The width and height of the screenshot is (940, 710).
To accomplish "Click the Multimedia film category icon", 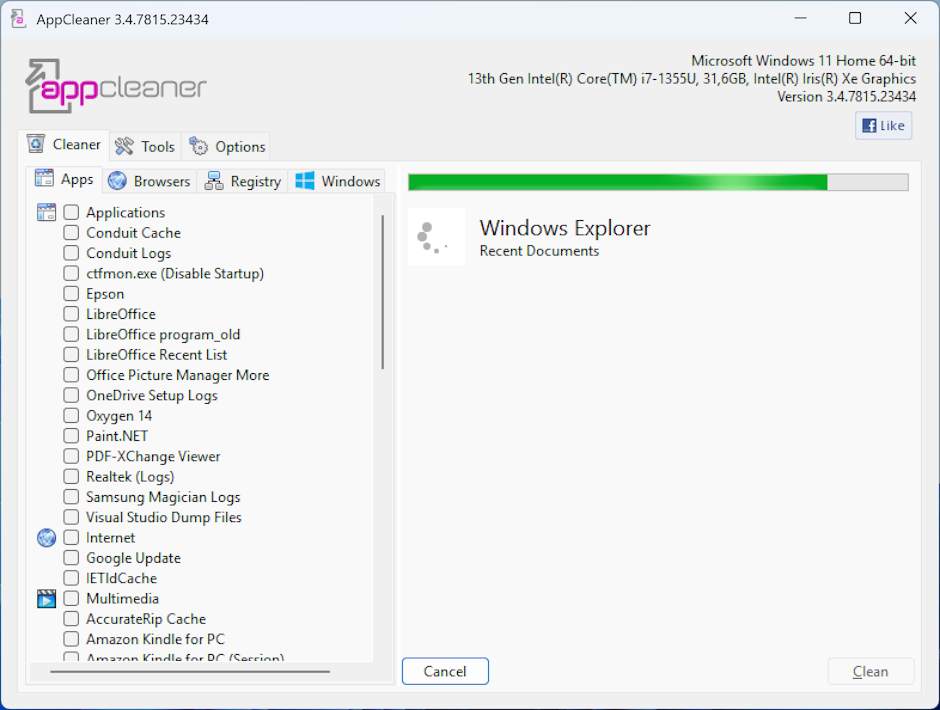I will (47, 599).
